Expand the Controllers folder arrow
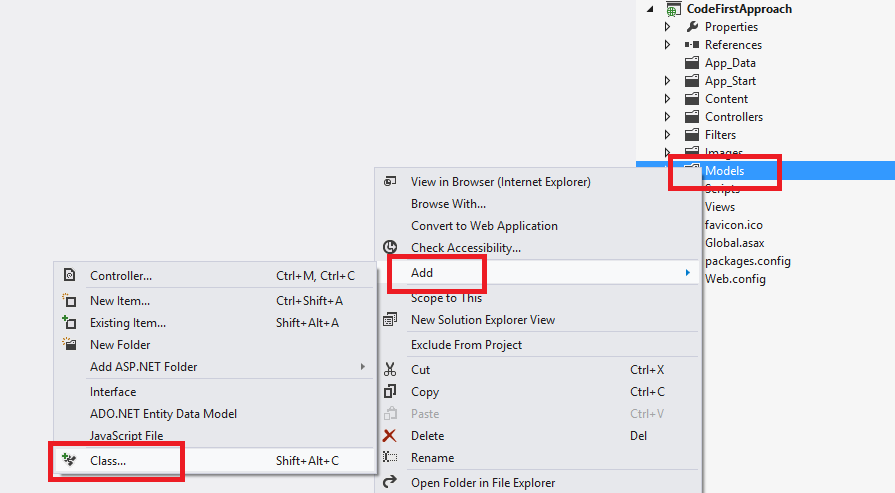The width and height of the screenshot is (895, 493). tap(667, 117)
